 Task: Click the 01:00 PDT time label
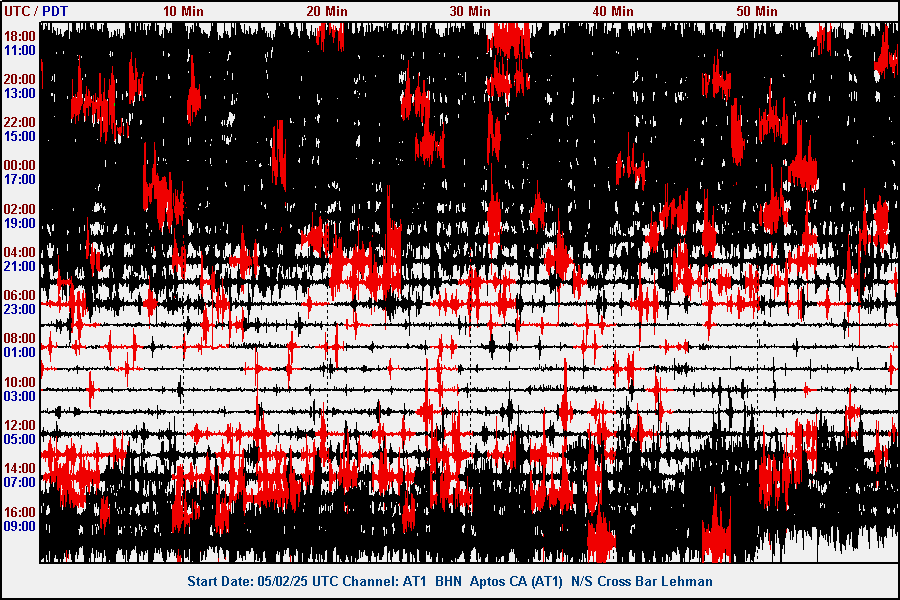point(20,353)
